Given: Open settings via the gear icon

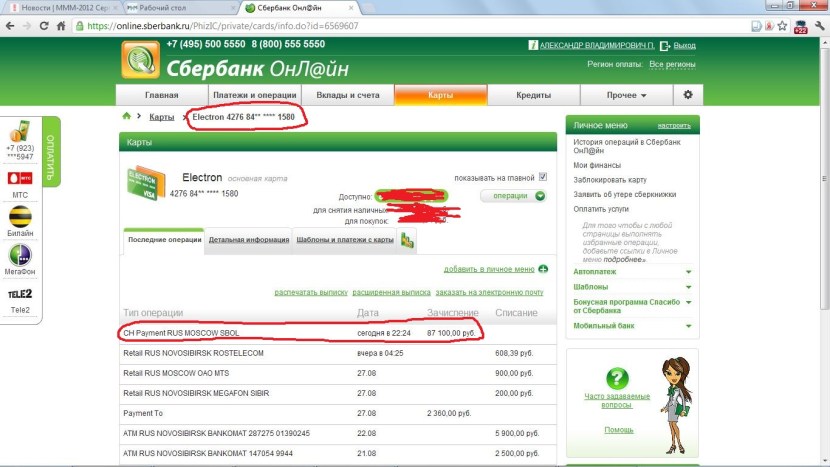Looking at the screenshot, I should (687, 95).
